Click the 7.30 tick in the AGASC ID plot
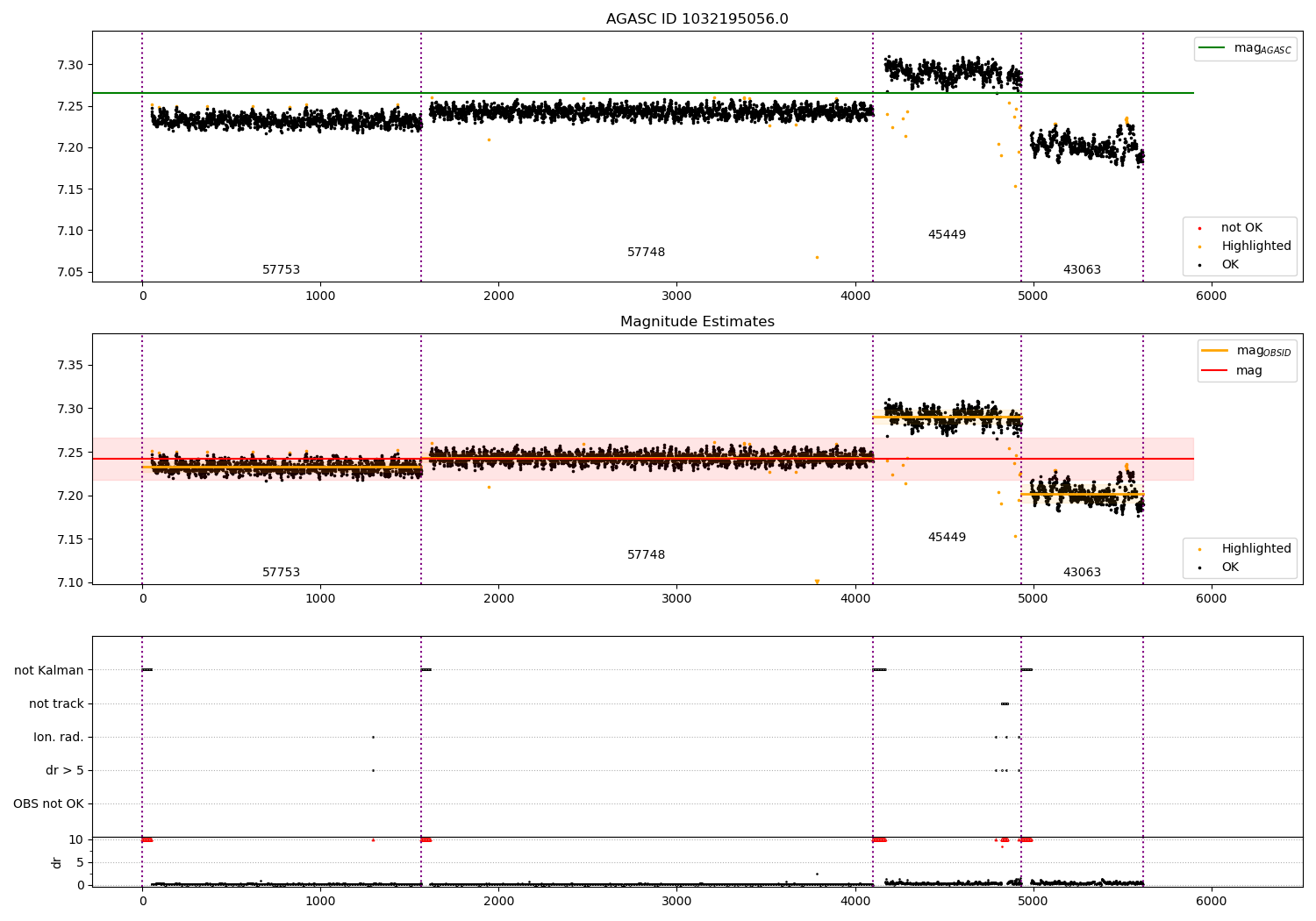This screenshot has height=921, width=1316. pyautogui.click(x=70, y=65)
